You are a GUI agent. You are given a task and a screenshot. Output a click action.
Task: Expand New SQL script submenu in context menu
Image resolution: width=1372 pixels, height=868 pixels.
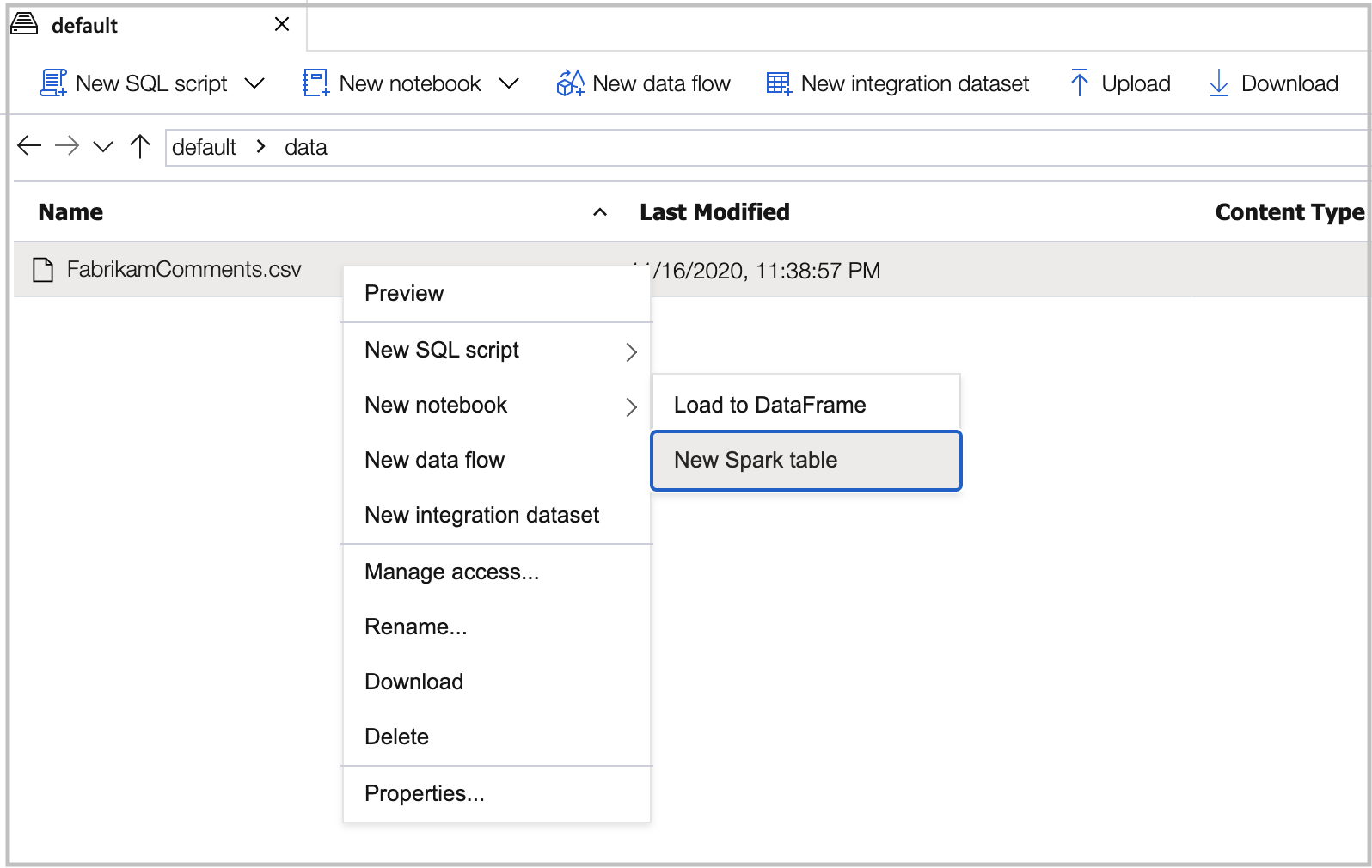click(497, 351)
